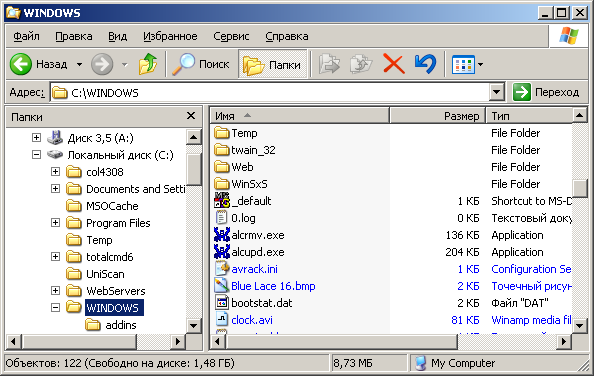Click the 204 КБ size of alcupd.exe
Image resolution: width=594 pixels, height=376 pixels.
462,252
